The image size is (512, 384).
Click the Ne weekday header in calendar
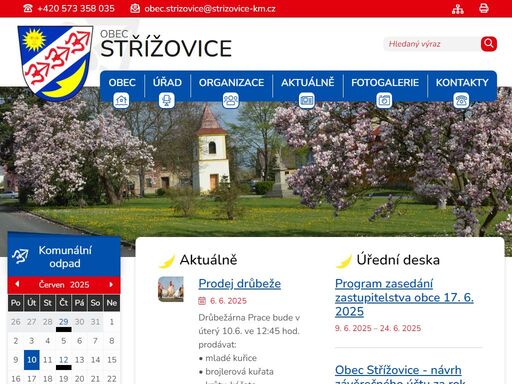coord(112,303)
